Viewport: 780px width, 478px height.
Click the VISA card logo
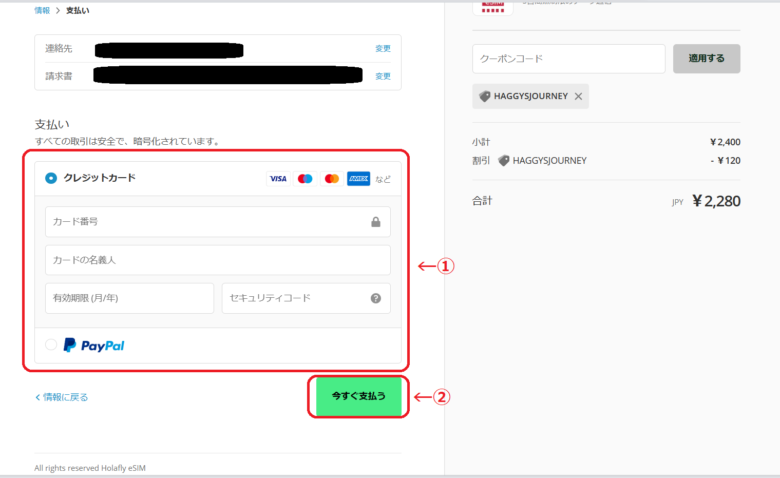pyautogui.click(x=278, y=179)
